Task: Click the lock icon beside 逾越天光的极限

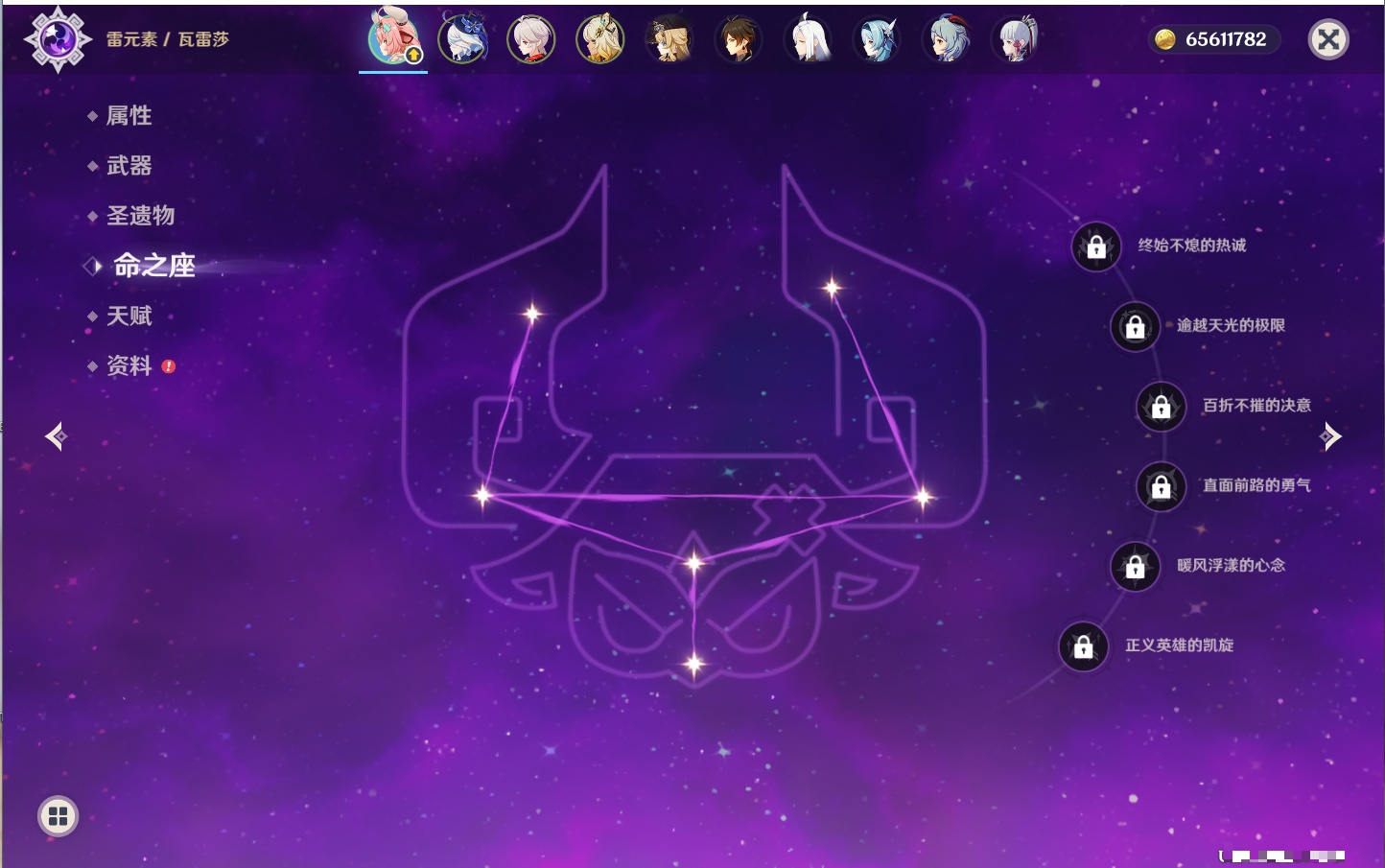Action: tap(1135, 326)
